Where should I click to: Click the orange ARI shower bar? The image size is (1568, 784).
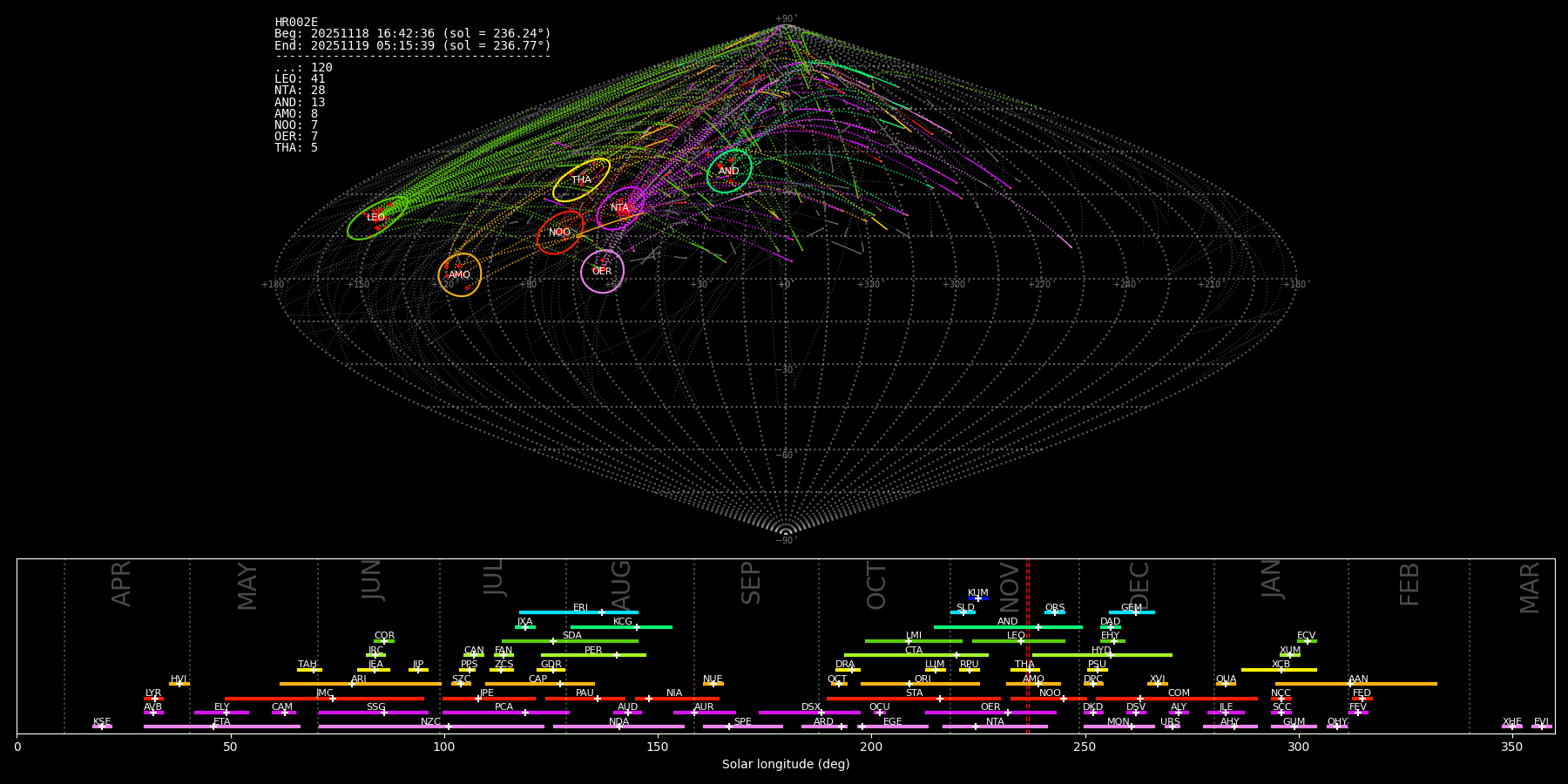coord(360,684)
